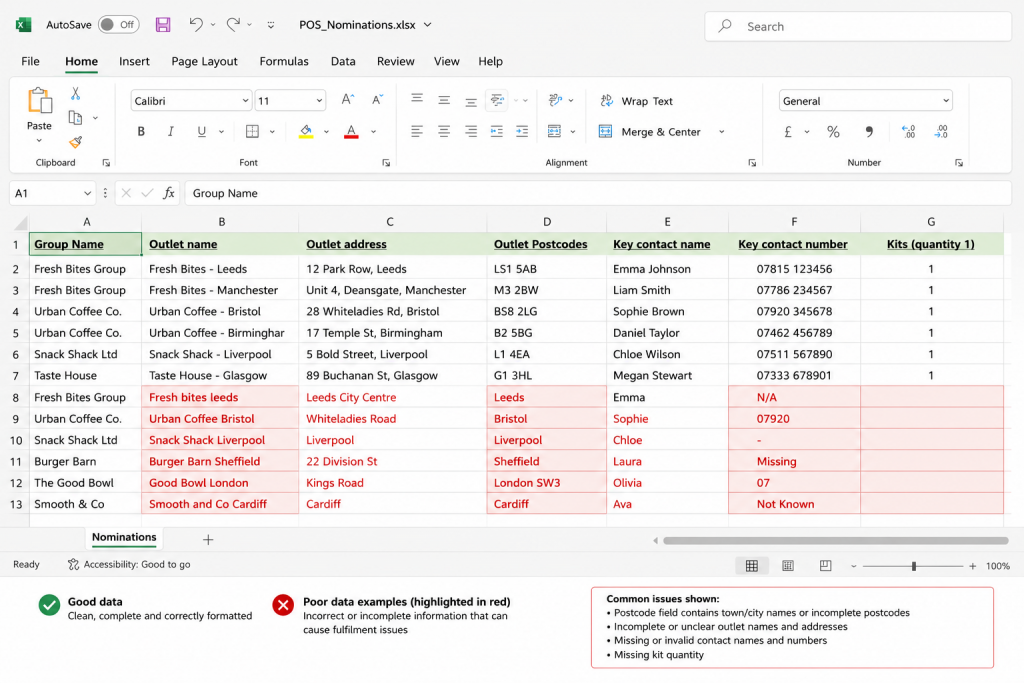Open the font color dropdown arrow
1024x683 pixels.
(374, 132)
